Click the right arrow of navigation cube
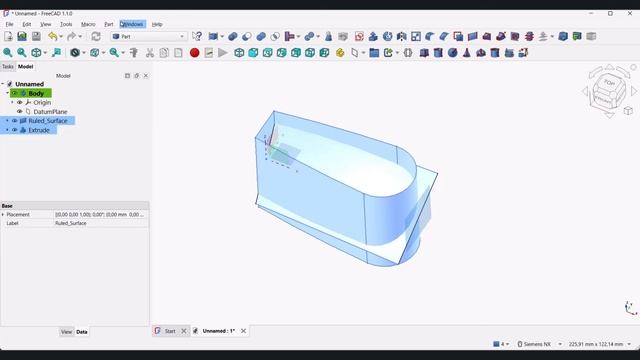The width and height of the screenshot is (640, 360). click(x=634, y=91)
